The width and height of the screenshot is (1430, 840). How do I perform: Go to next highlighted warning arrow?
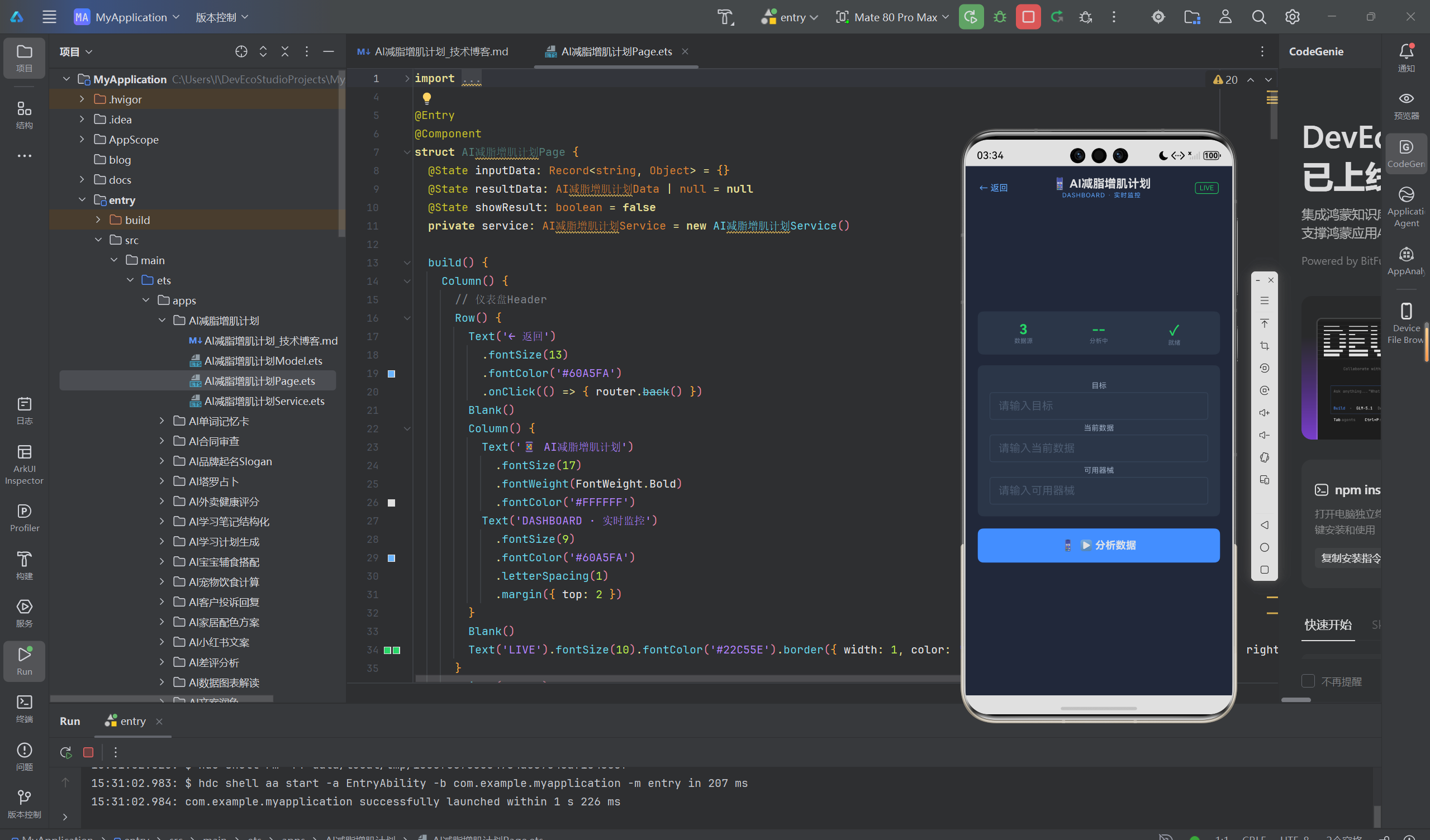point(1269,80)
